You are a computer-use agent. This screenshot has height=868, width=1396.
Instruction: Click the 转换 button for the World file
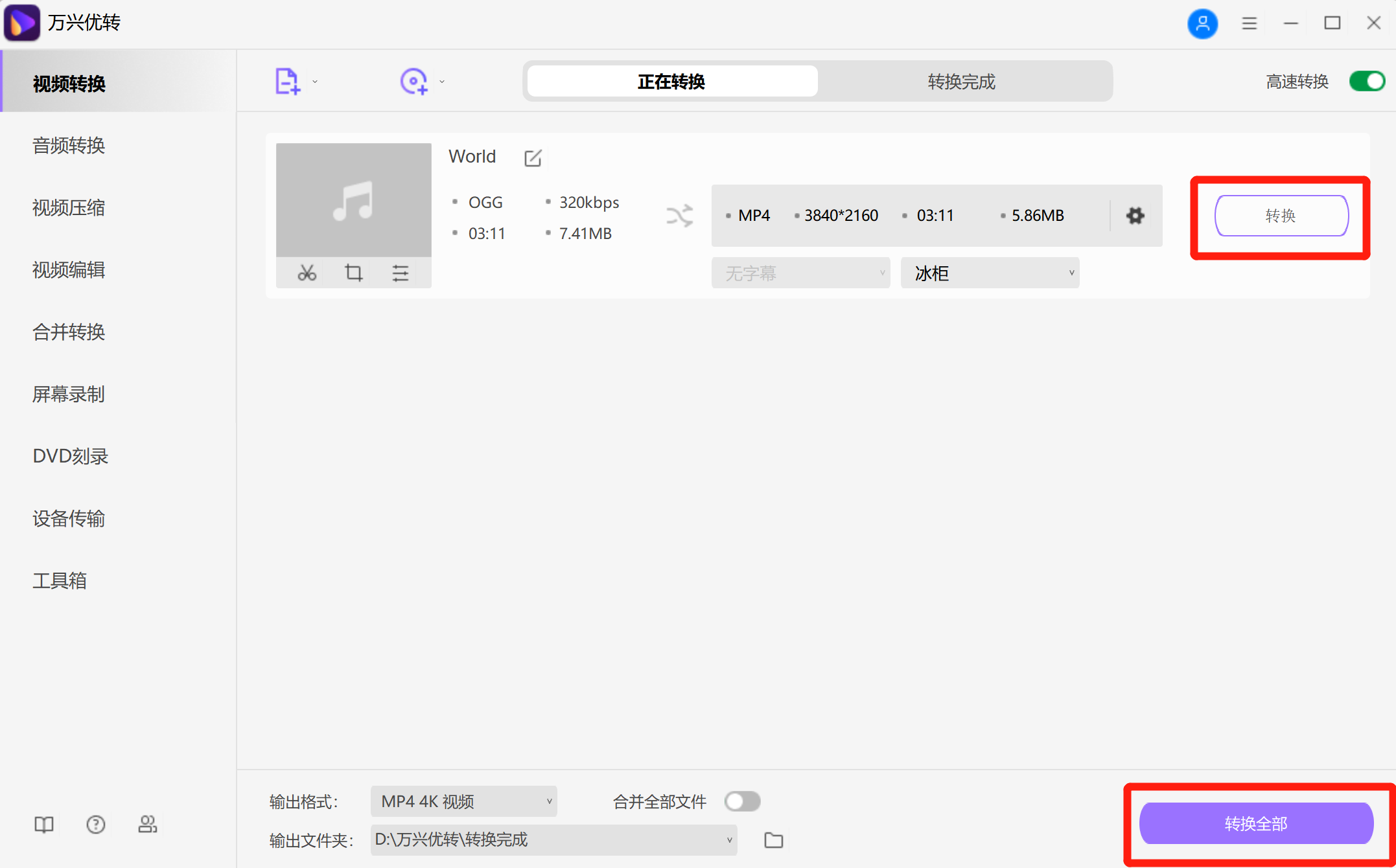click(x=1280, y=216)
